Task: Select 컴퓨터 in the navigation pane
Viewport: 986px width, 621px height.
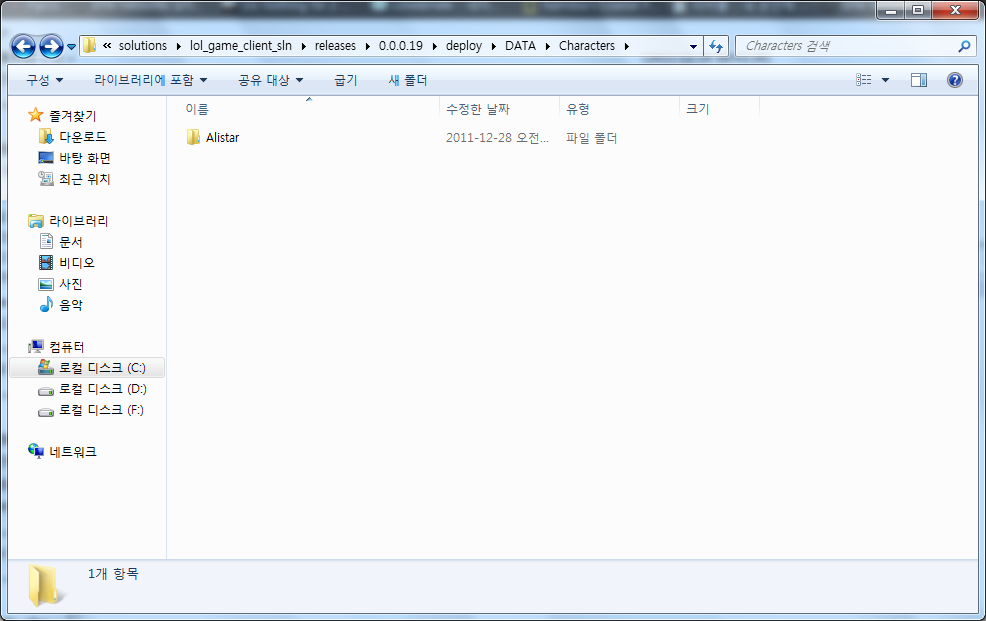Action: coord(67,346)
